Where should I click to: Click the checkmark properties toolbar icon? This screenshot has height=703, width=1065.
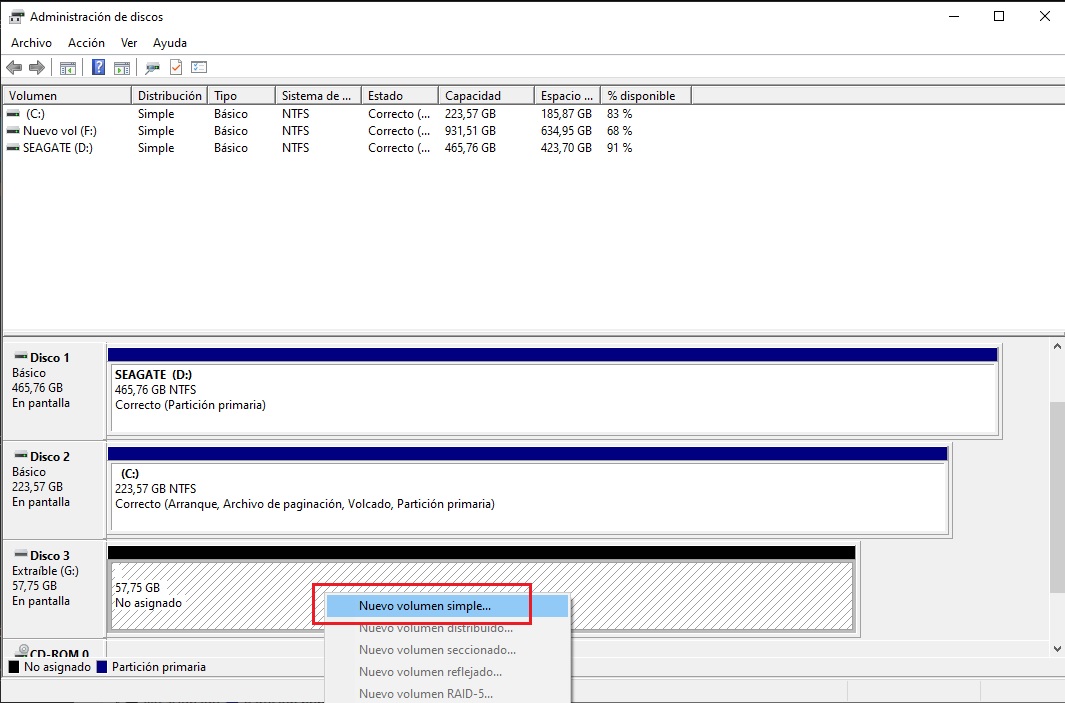pyautogui.click(x=176, y=68)
